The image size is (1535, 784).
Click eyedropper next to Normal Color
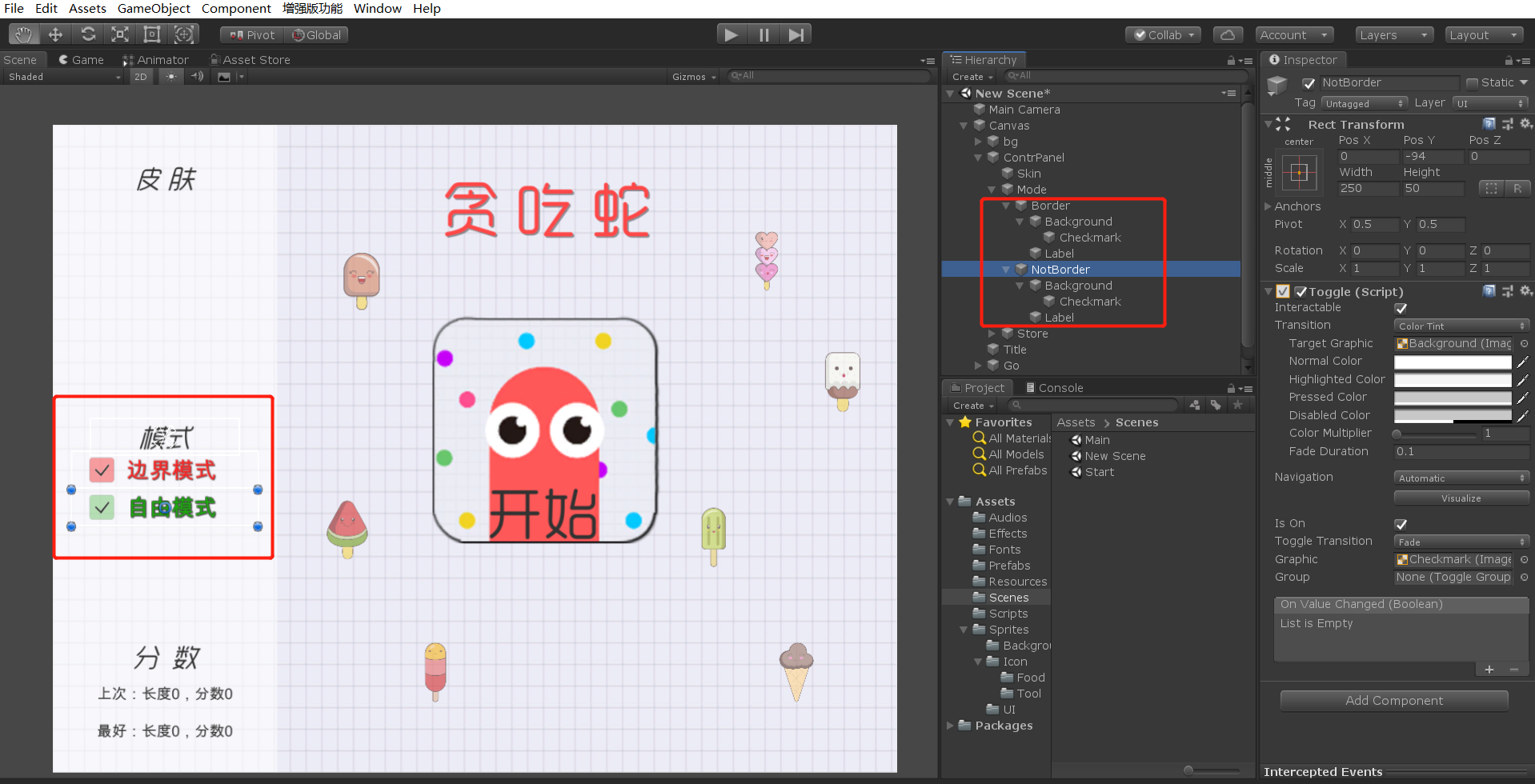click(x=1523, y=362)
